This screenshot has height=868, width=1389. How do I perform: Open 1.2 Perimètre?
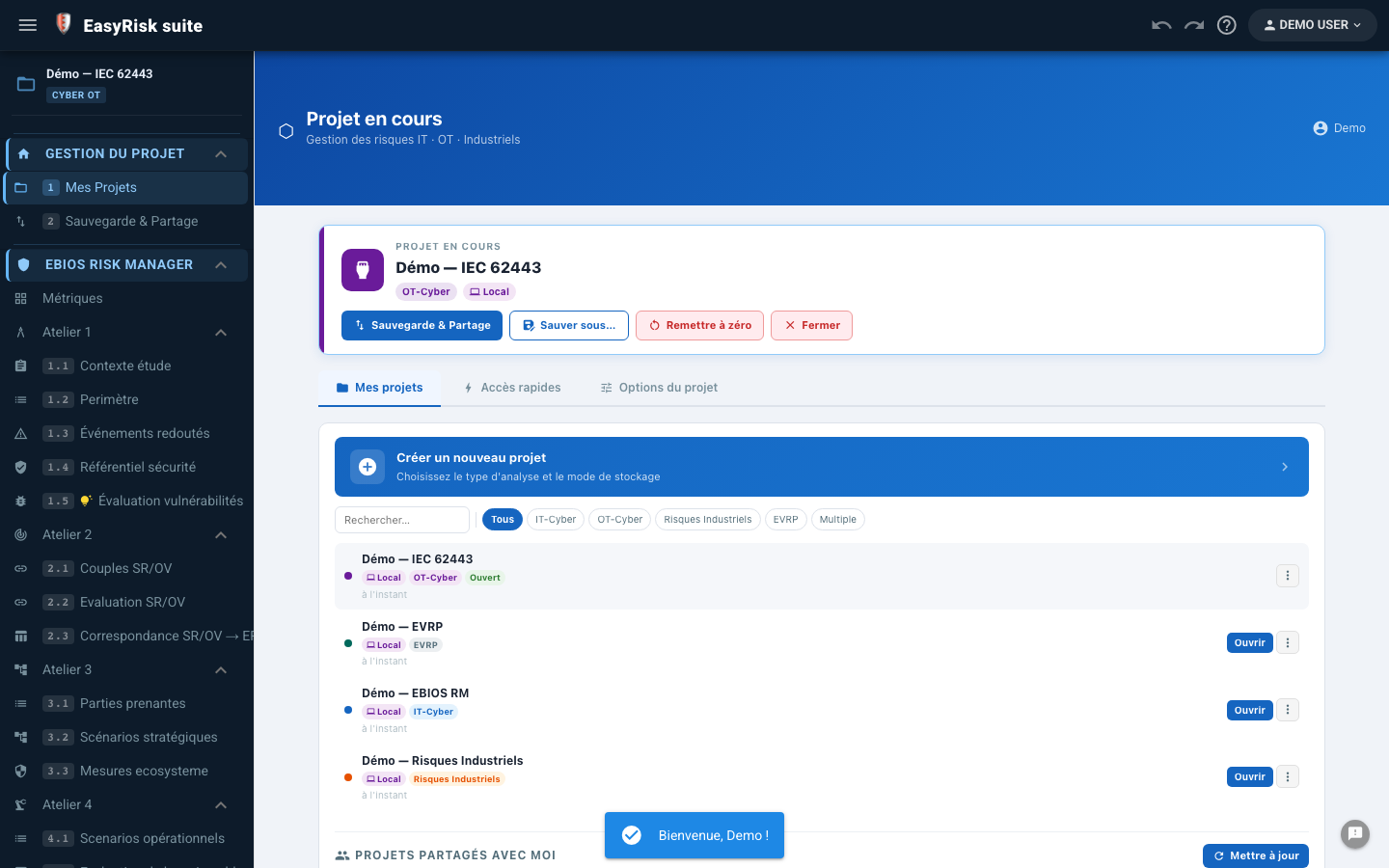click(x=126, y=399)
